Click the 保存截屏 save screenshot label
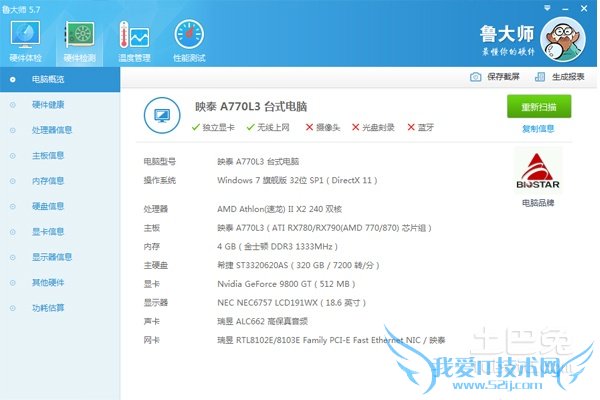 503,77
